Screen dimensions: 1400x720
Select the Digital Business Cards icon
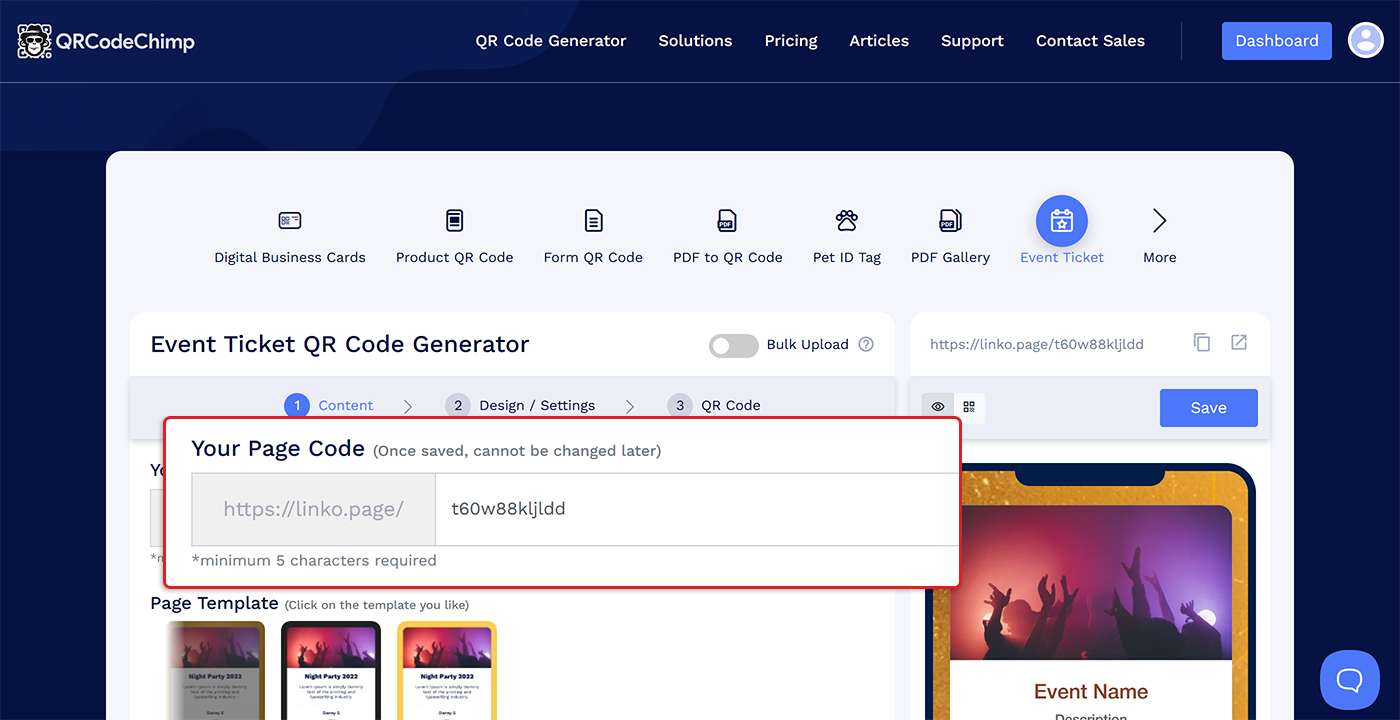tap(290, 221)
